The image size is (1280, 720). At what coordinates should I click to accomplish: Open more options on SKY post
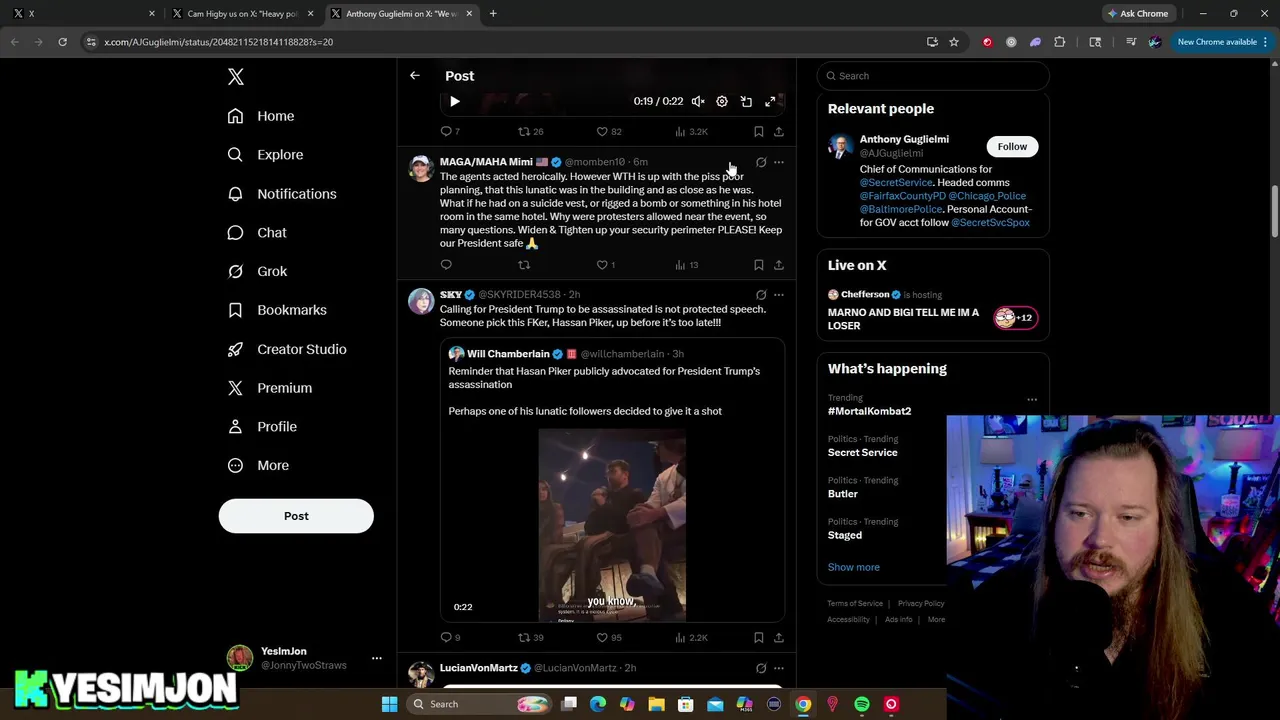(779, 295)
